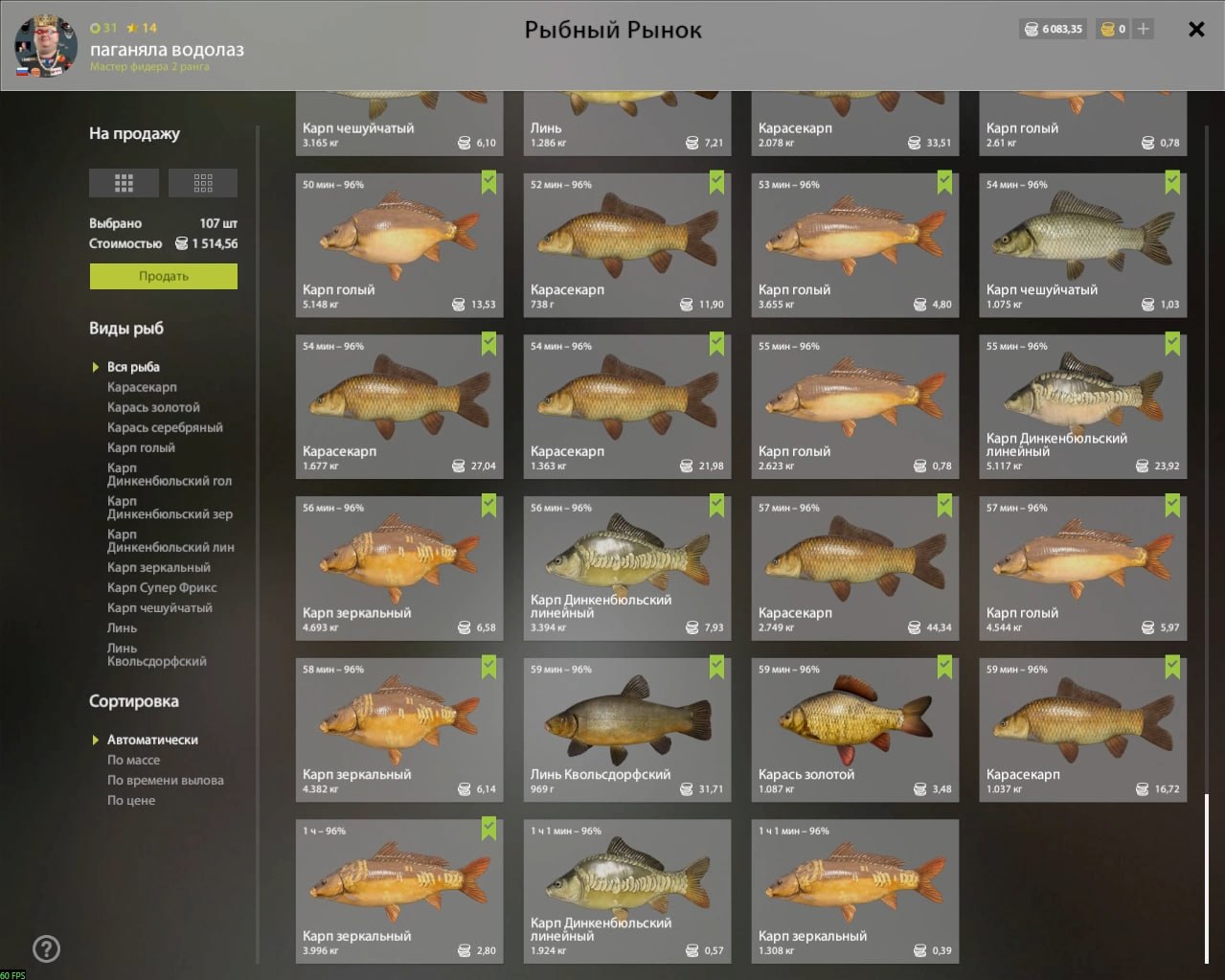Viewport: 1225px width, 980px height.
Task: Sort fish by mass (По массе)
Action: (x=133, y=760)
